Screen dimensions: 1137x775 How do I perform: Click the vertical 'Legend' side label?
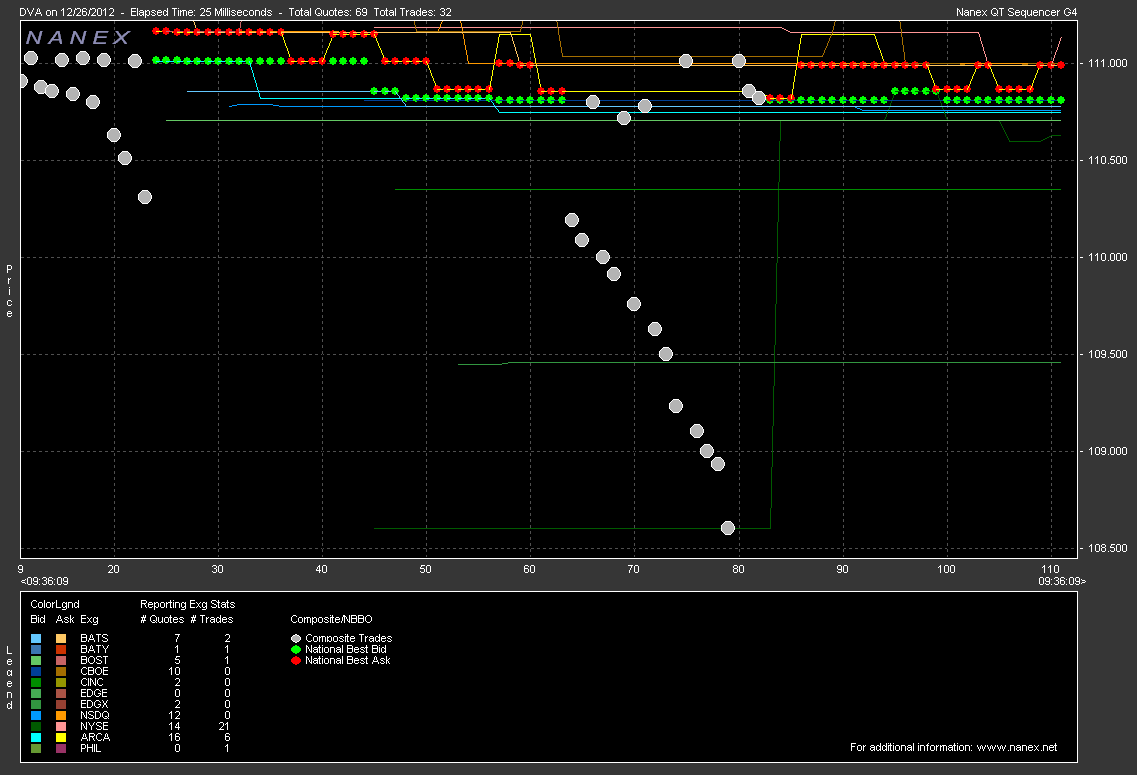[x=9, y=678]
